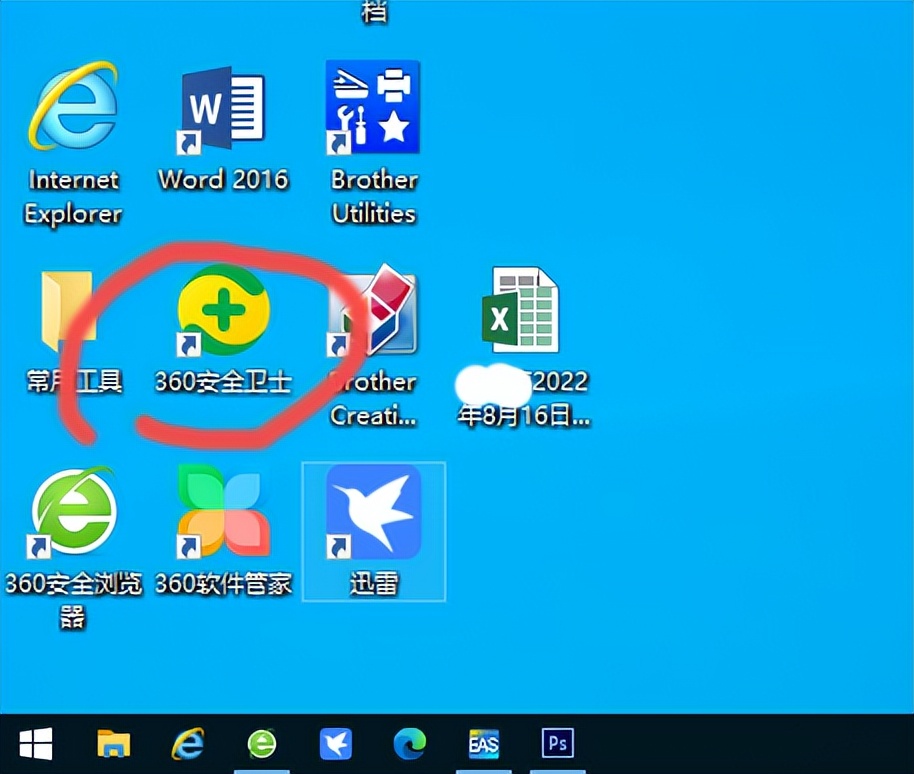
Task: Click the '360安全卫士' label text
Action: 223,382
